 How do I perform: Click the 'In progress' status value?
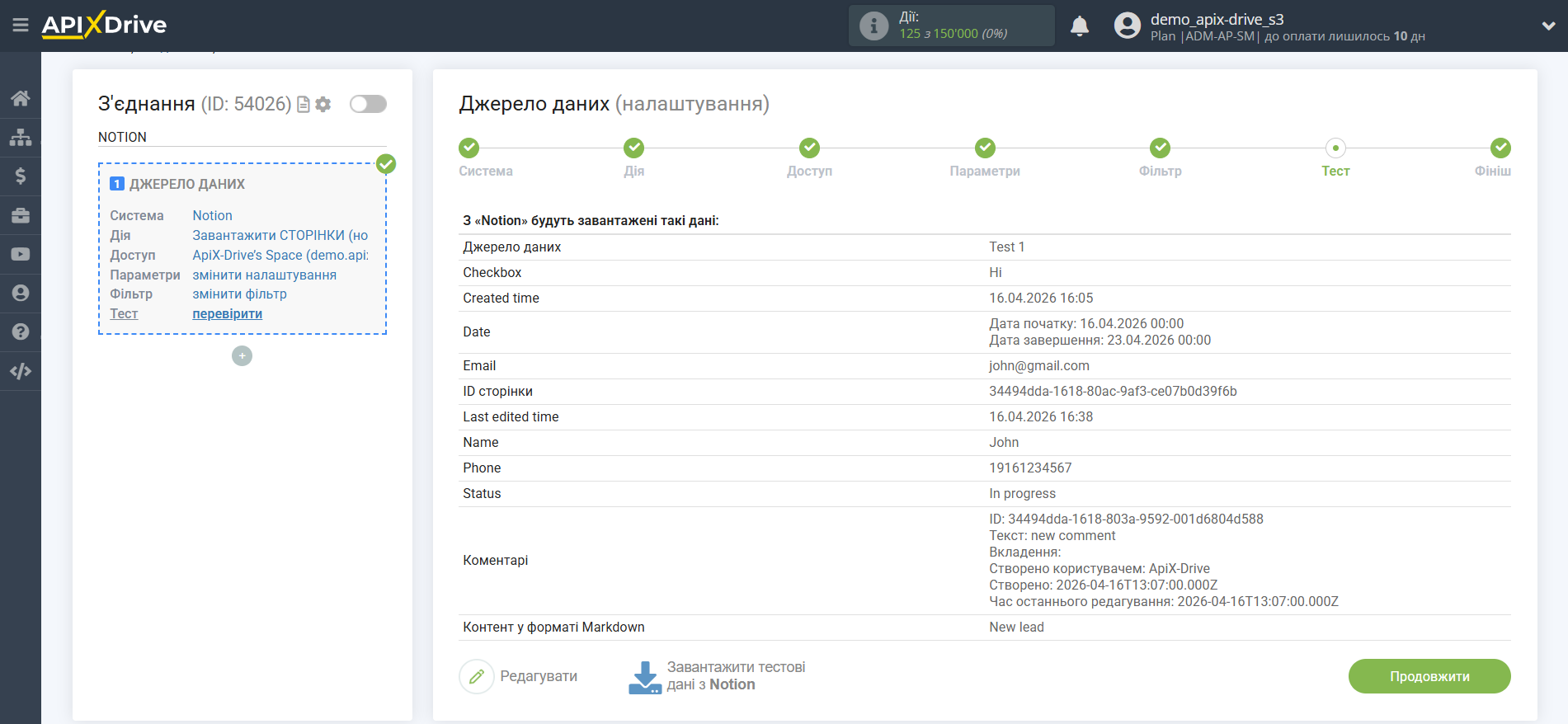[1022, 494]
